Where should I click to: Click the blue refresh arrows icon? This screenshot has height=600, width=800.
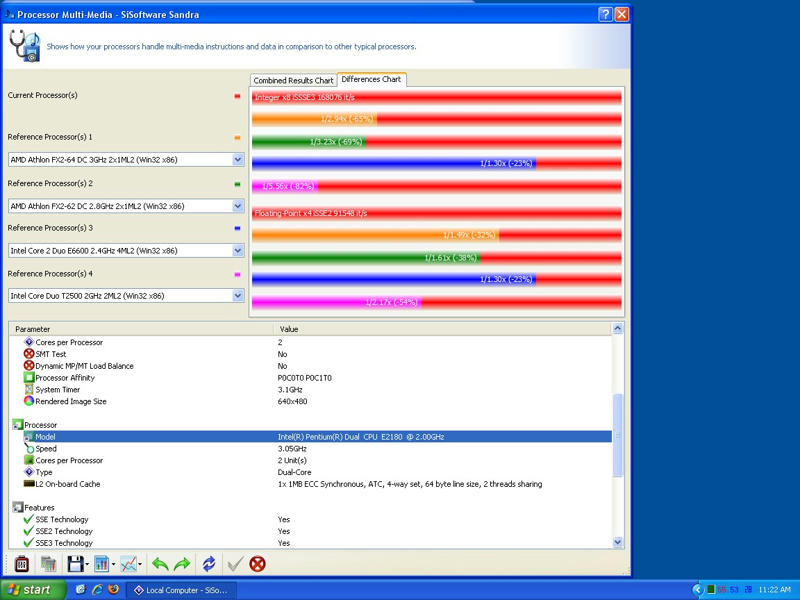coord(209,564)
